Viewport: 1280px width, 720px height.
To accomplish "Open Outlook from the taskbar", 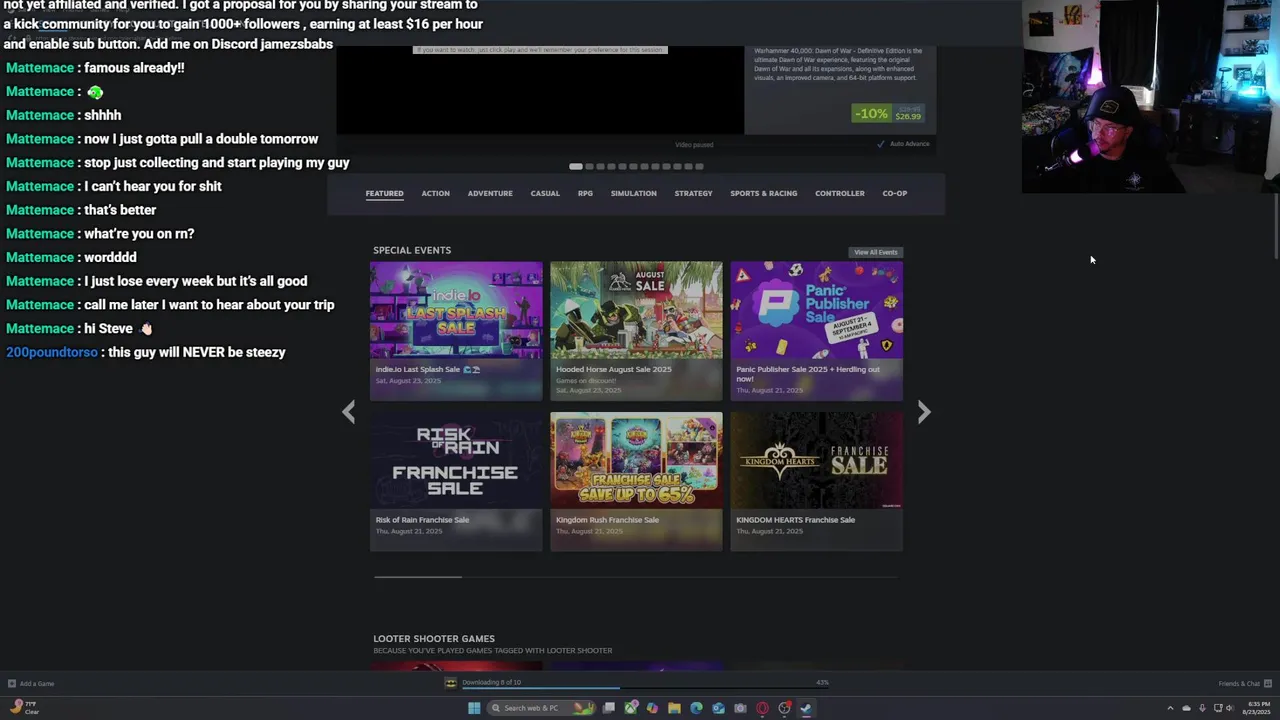I will (x=718, y=708).
